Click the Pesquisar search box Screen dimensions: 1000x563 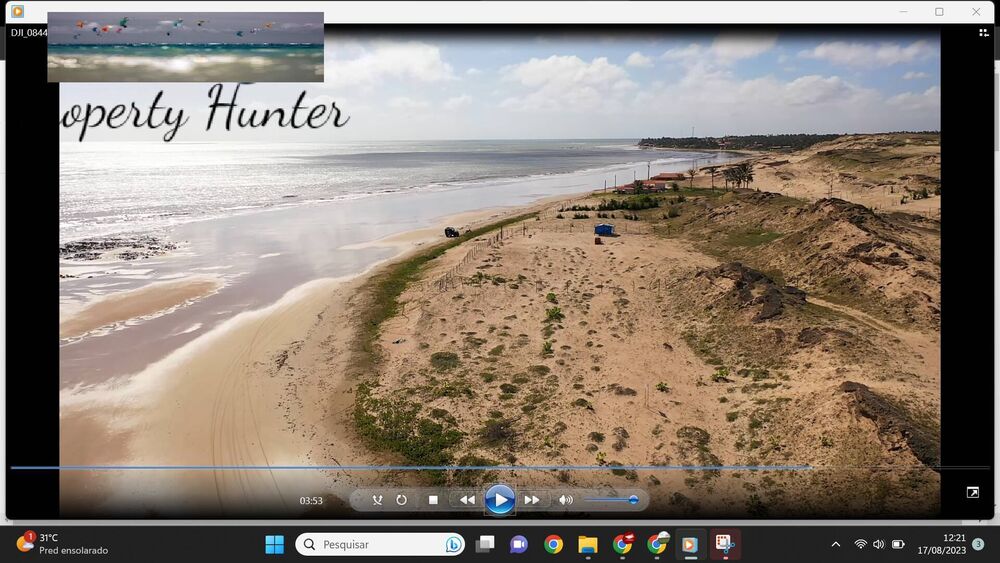click(380, 545)
